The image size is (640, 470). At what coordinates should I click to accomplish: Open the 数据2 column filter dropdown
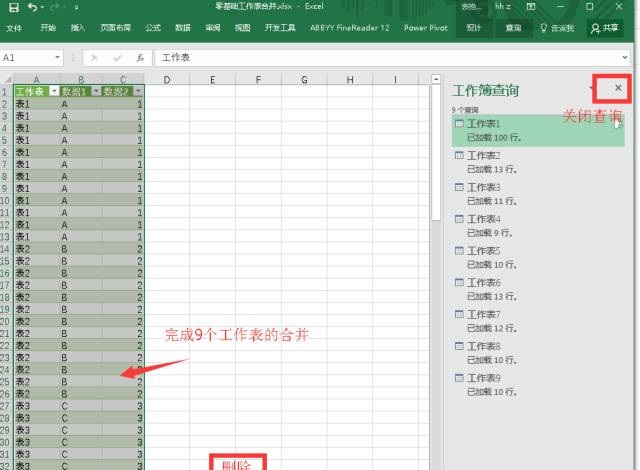coord(138,91)
